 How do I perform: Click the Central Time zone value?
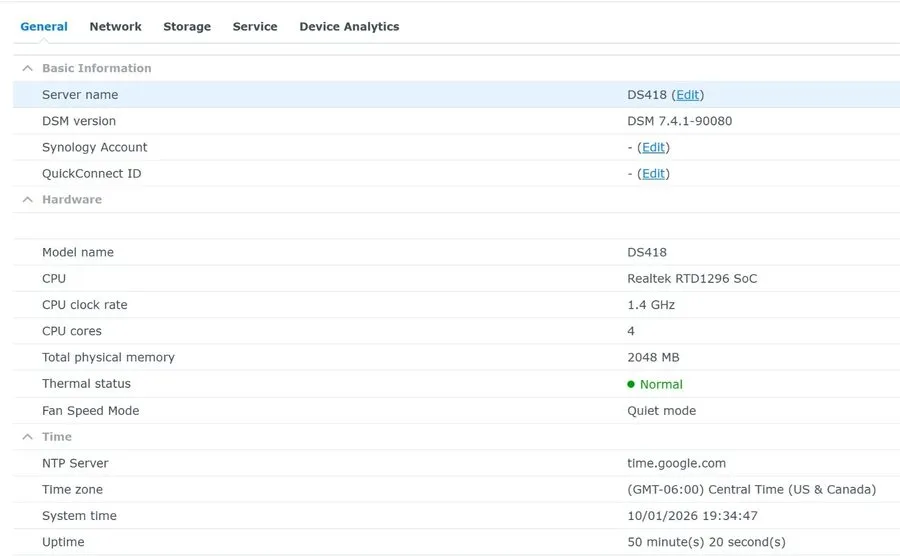pyautogui.click(x=751, y=490)
